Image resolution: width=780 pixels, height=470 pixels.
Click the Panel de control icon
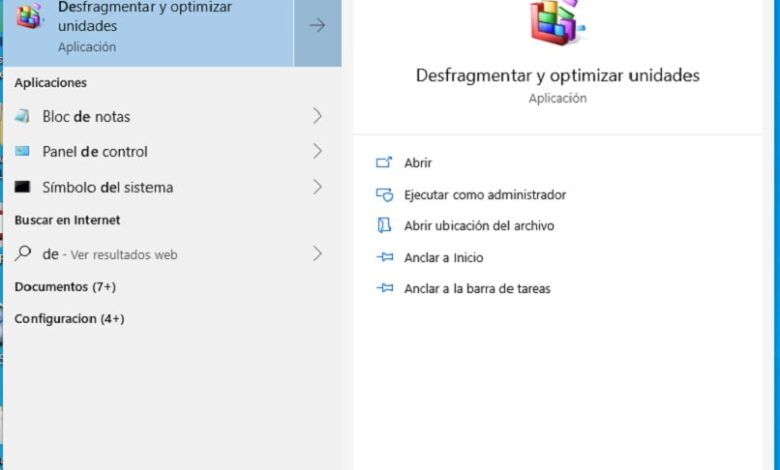(x=22, y=151)
